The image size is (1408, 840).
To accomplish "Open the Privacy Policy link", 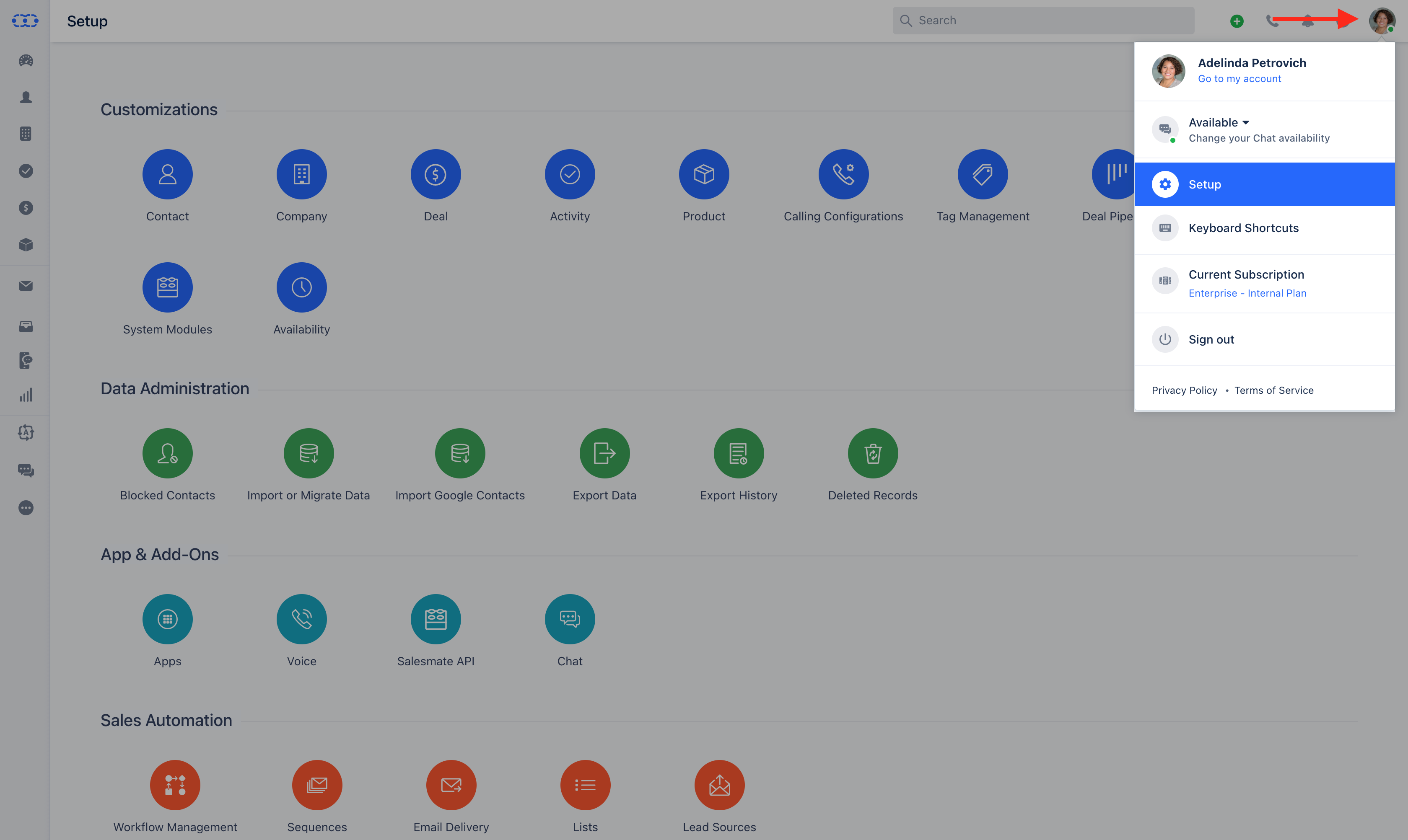I will [1184, 390].
